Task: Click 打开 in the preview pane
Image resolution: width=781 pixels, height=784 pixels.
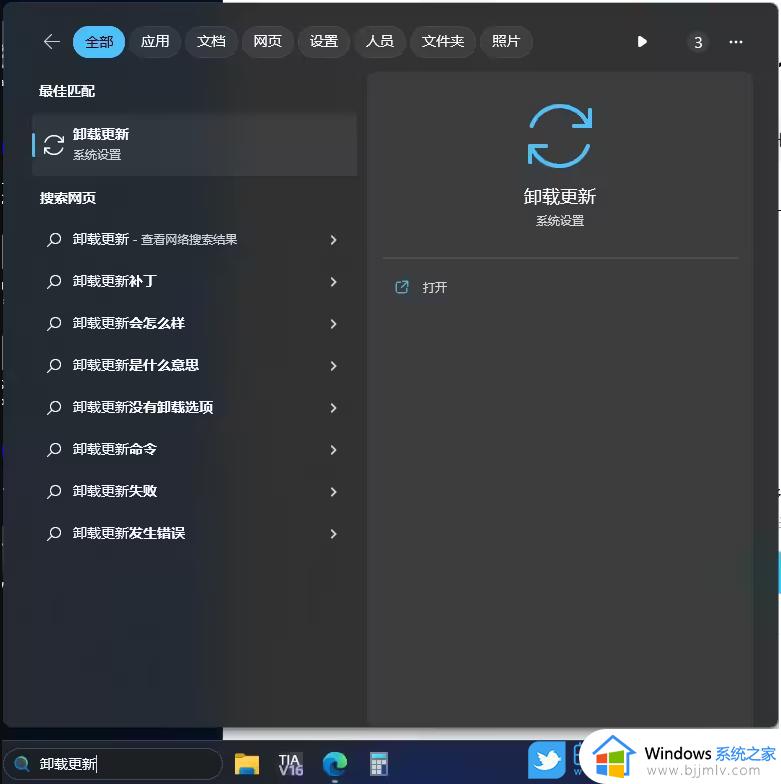Action: point(434,288)
